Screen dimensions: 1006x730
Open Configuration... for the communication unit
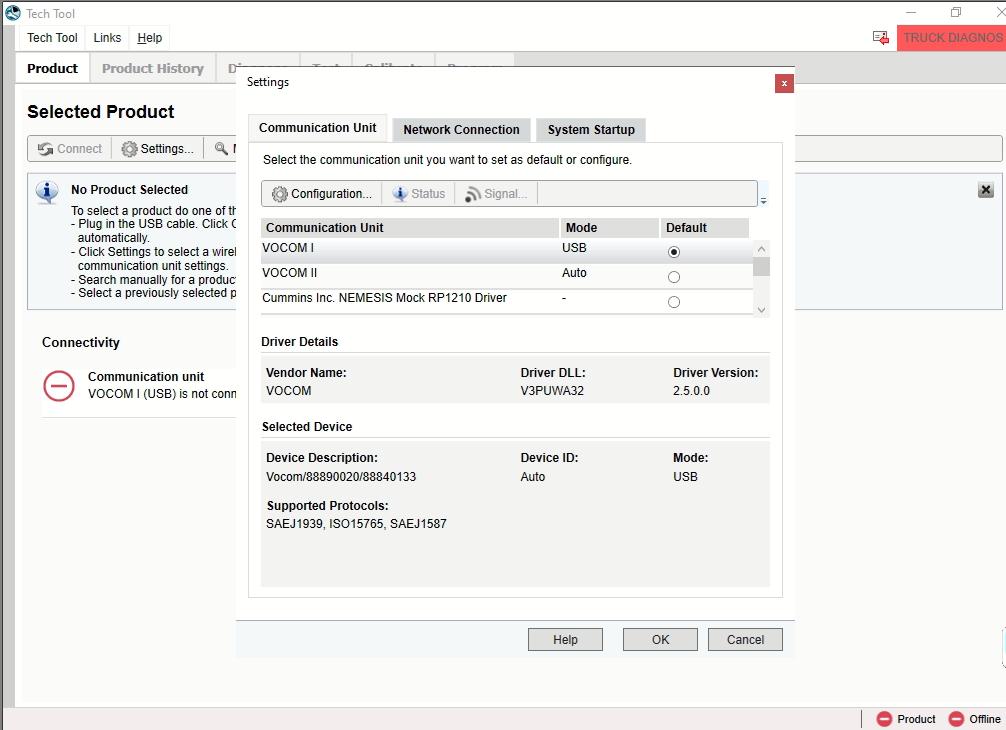coord(321,194)
